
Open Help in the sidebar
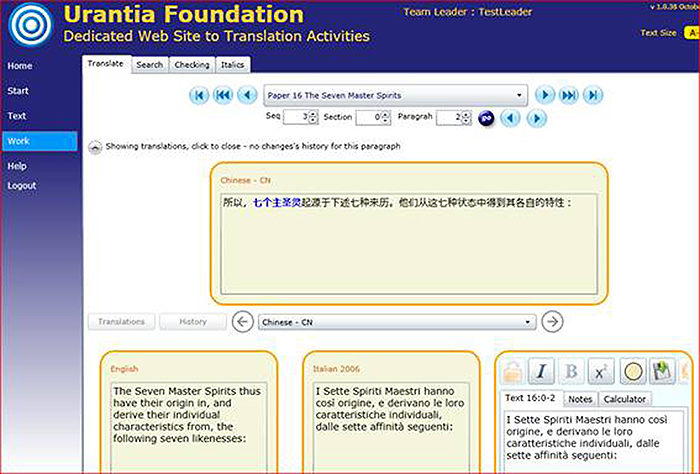17,166
